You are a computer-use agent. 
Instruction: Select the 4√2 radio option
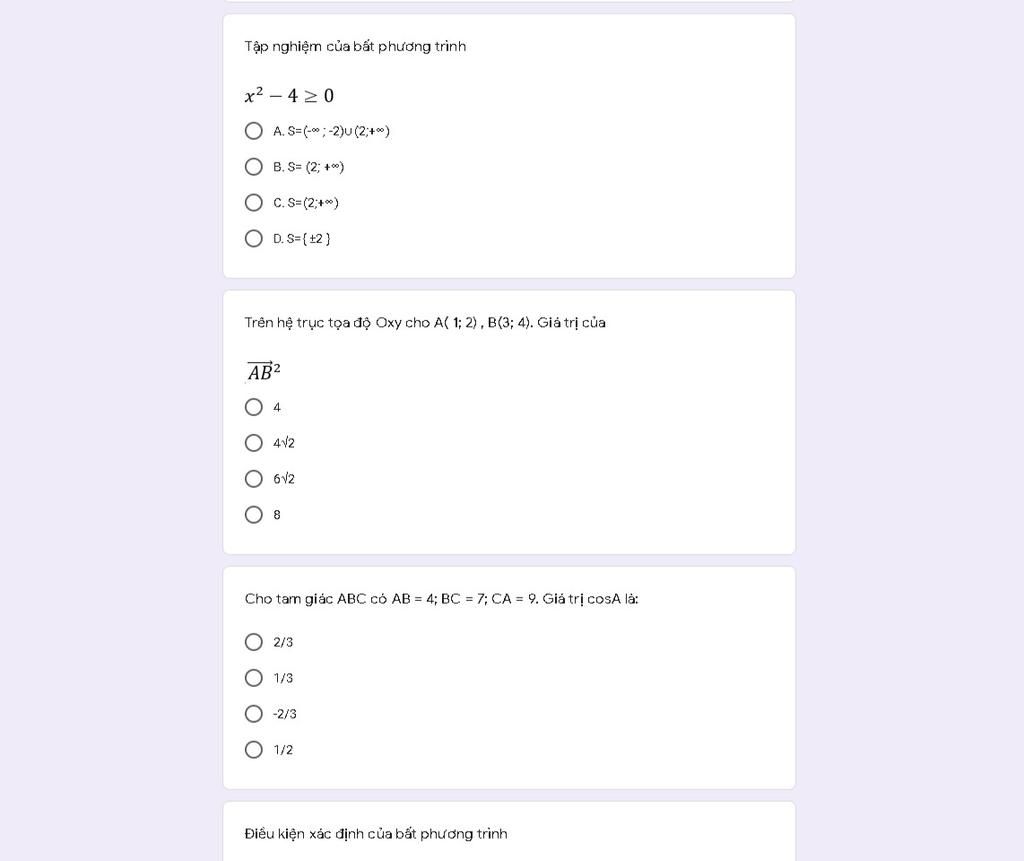tap(253, 443)
